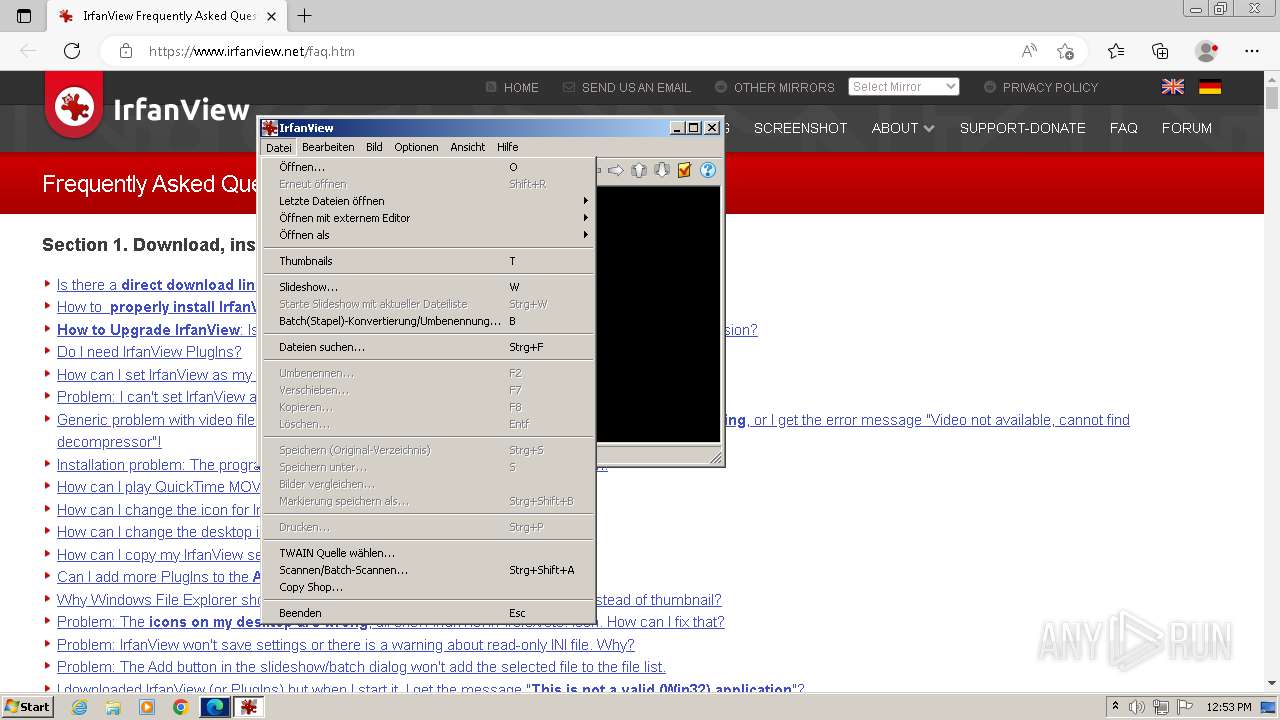The width and height of the screenshot is (1280, 720).
Task: Click the IrfanView red splat website logo
Action: [74, 106]
